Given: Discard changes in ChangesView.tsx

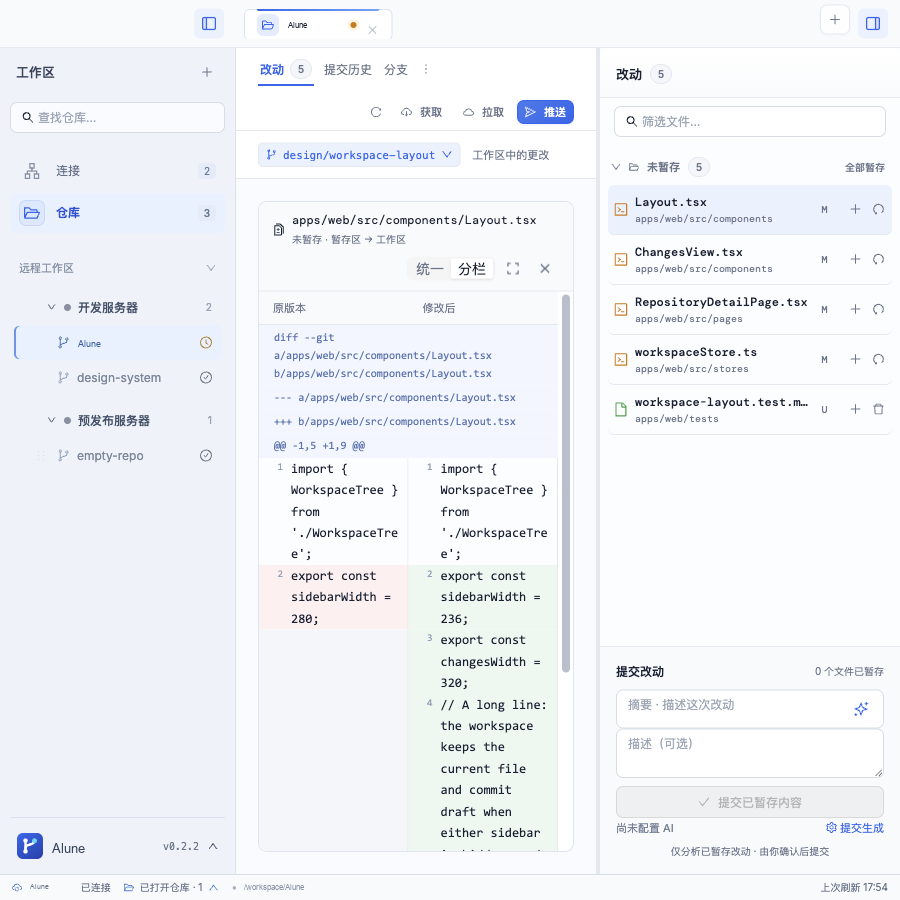Looking at the screenshot, I should (878, 259).
